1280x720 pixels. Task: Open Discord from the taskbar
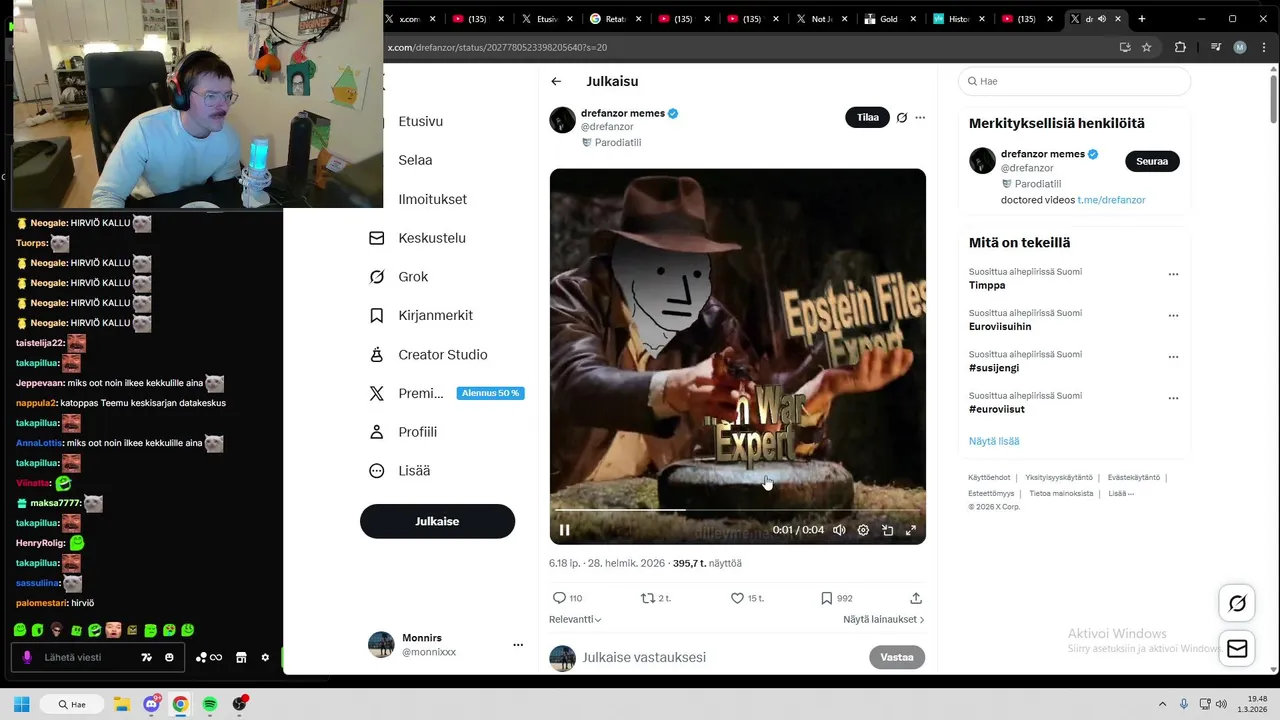pyautogui.click(x=151, y=704)
